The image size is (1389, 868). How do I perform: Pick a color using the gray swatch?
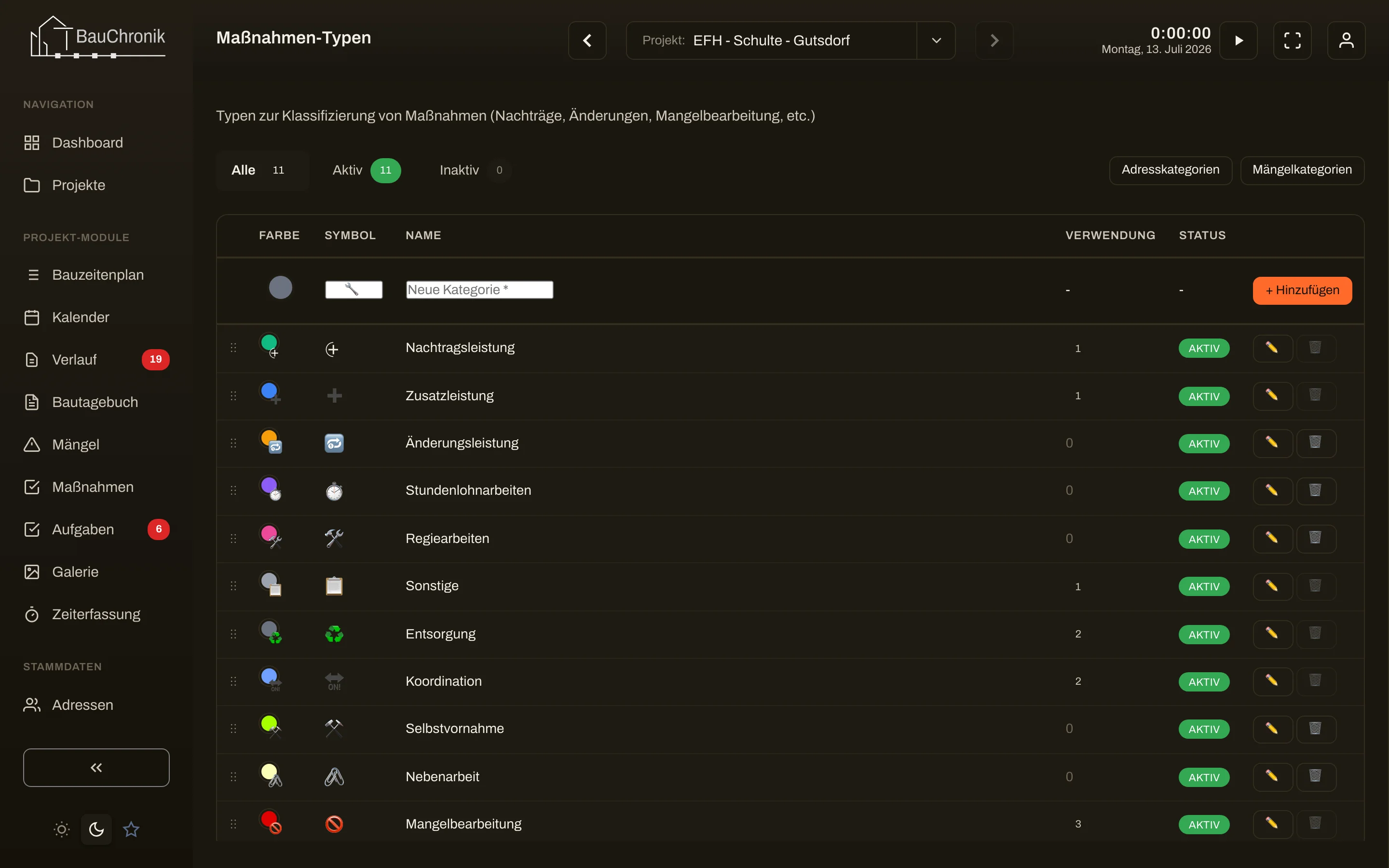click(x=281, y=287)
